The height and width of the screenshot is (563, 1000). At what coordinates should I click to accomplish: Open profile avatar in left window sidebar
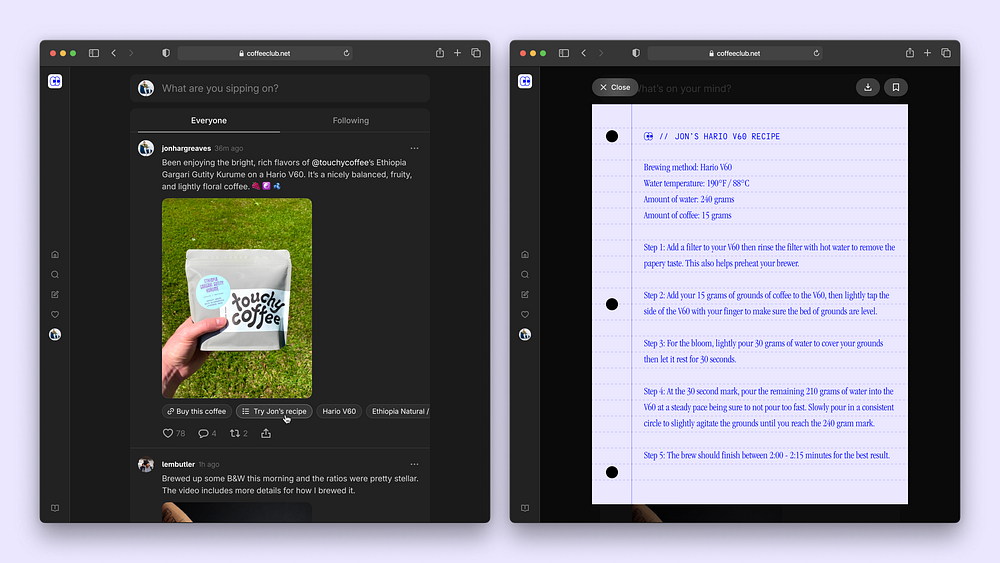(x=55, y=334)
